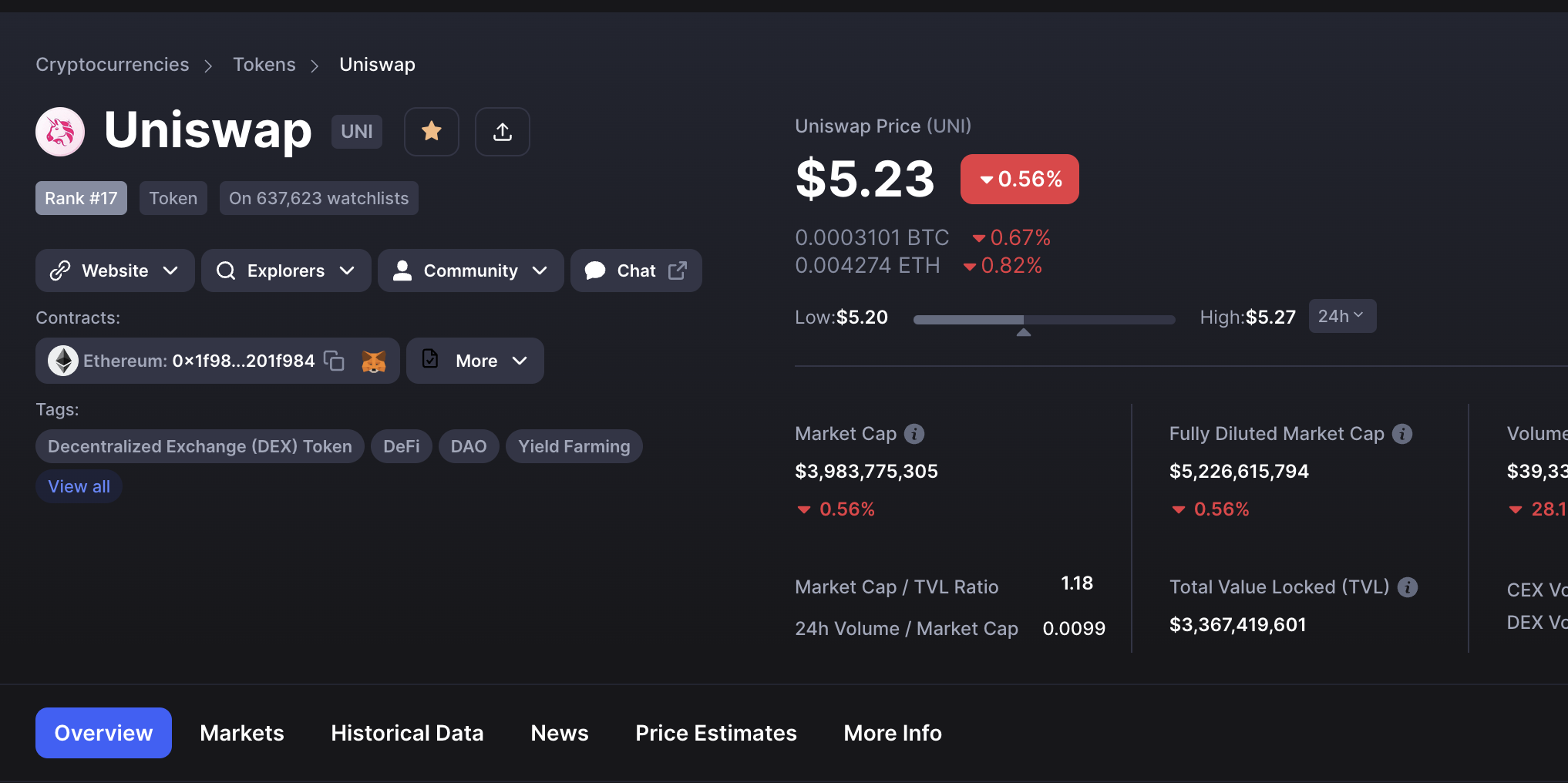This screenshot has height=783, width=1568.
Task: Click View all tags link
Action: (79, 486)
